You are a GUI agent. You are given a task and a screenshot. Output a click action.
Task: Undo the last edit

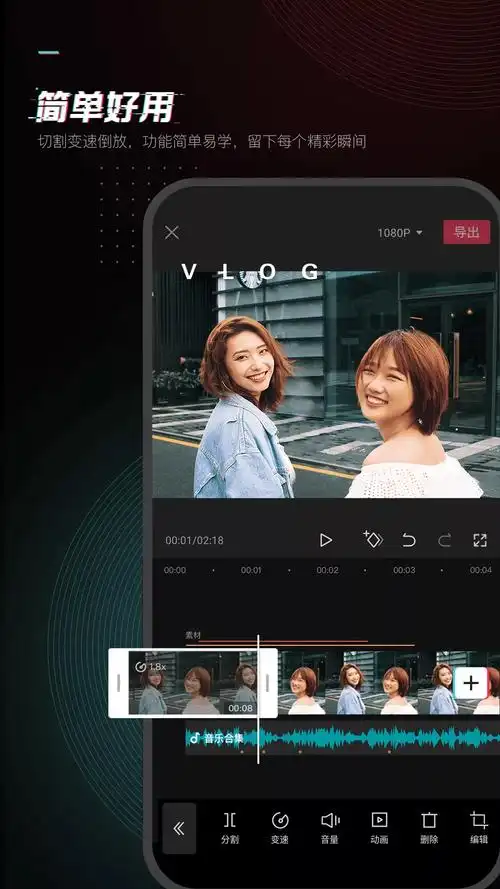click(x=409, y=540)
